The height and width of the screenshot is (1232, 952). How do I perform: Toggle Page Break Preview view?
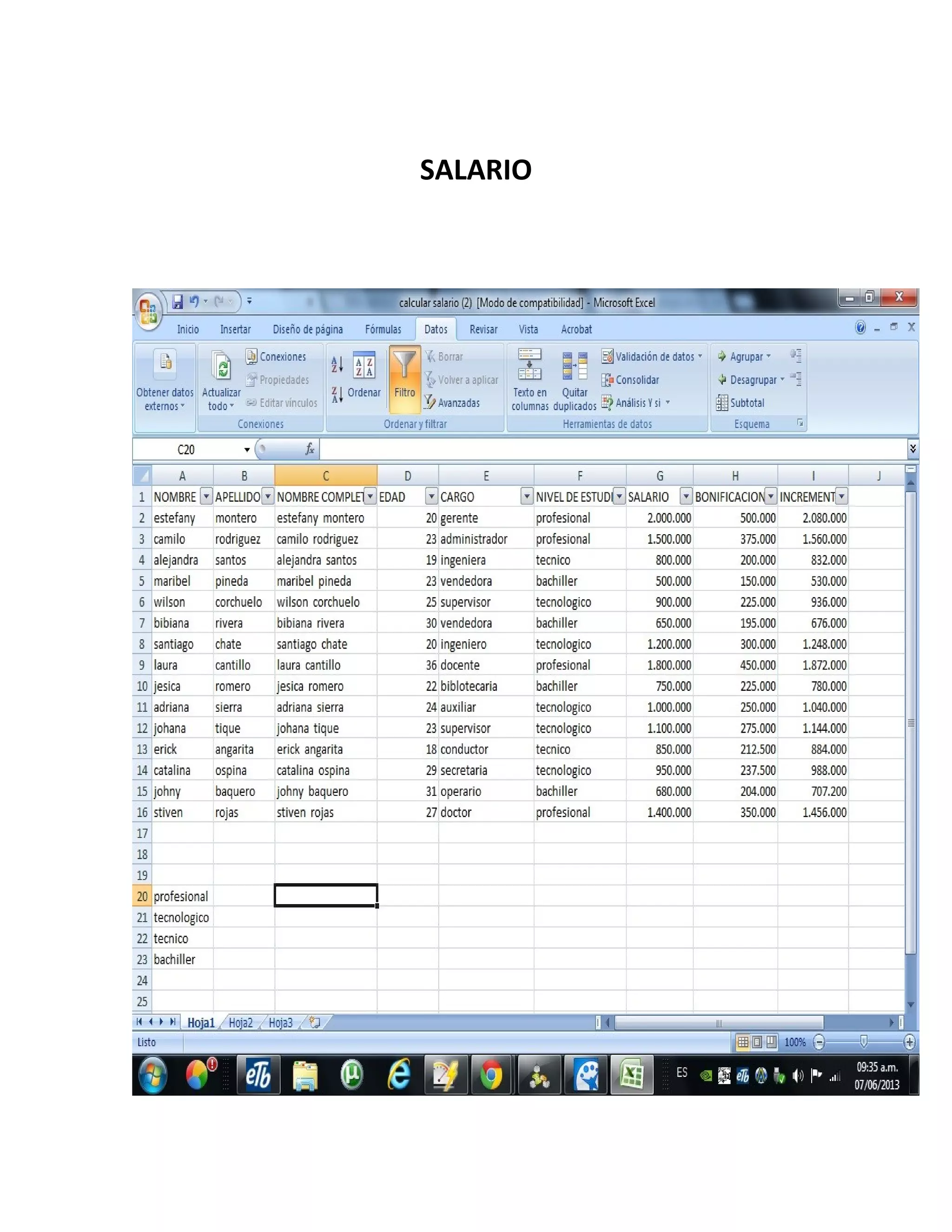pos(771,1042)
